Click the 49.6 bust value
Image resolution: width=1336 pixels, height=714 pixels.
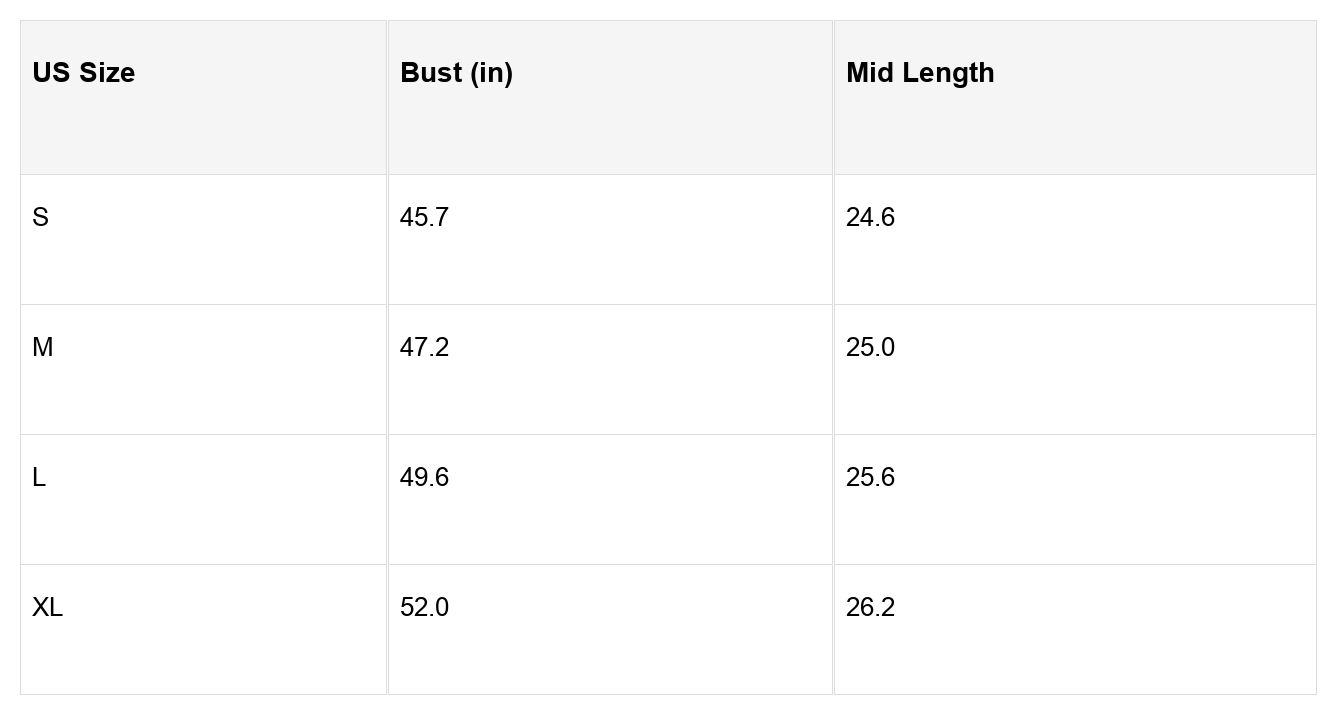click(424, 477)
